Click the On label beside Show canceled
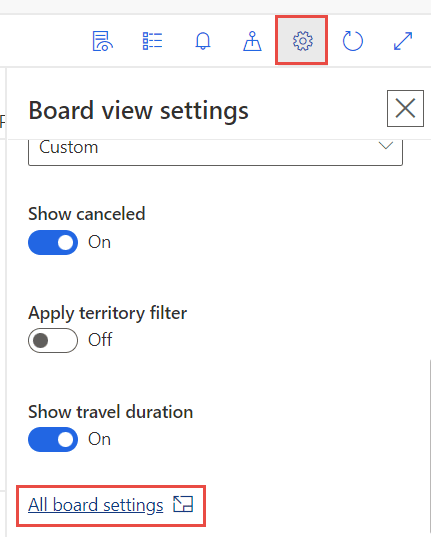Viewport: 431px width, 537px height. 99,242
